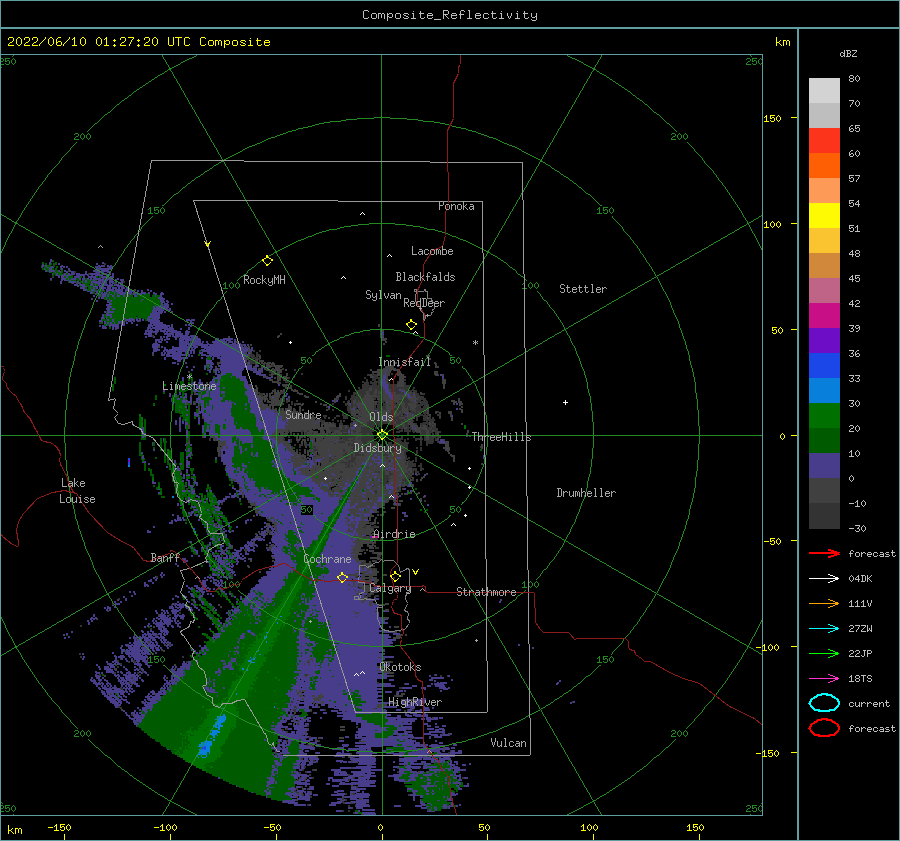Click the ThreeHills city label
Image resolution: width=900 pixels, height=841 pixels.
(502, 437)
